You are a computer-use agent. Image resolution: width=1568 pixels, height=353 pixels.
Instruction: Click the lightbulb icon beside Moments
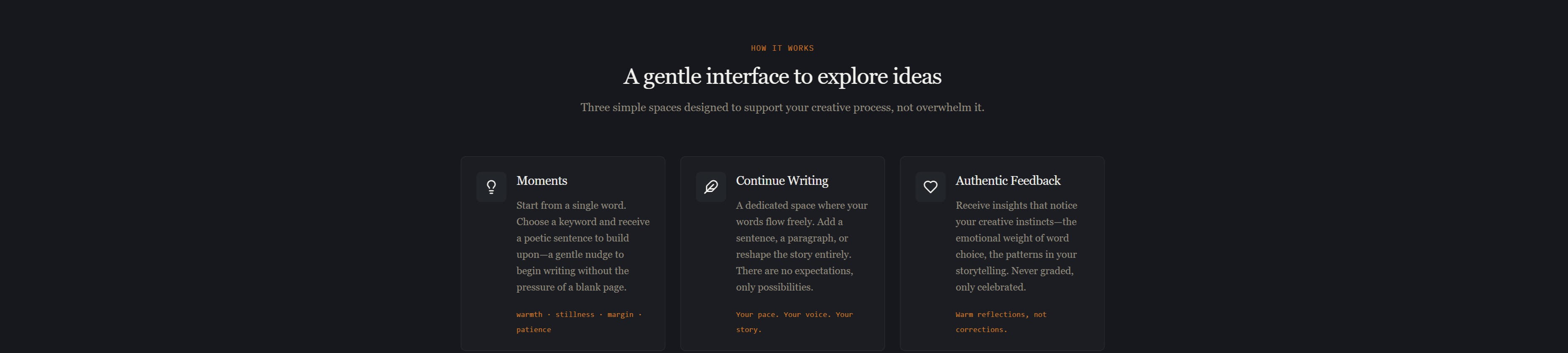(x=491, y=187)
